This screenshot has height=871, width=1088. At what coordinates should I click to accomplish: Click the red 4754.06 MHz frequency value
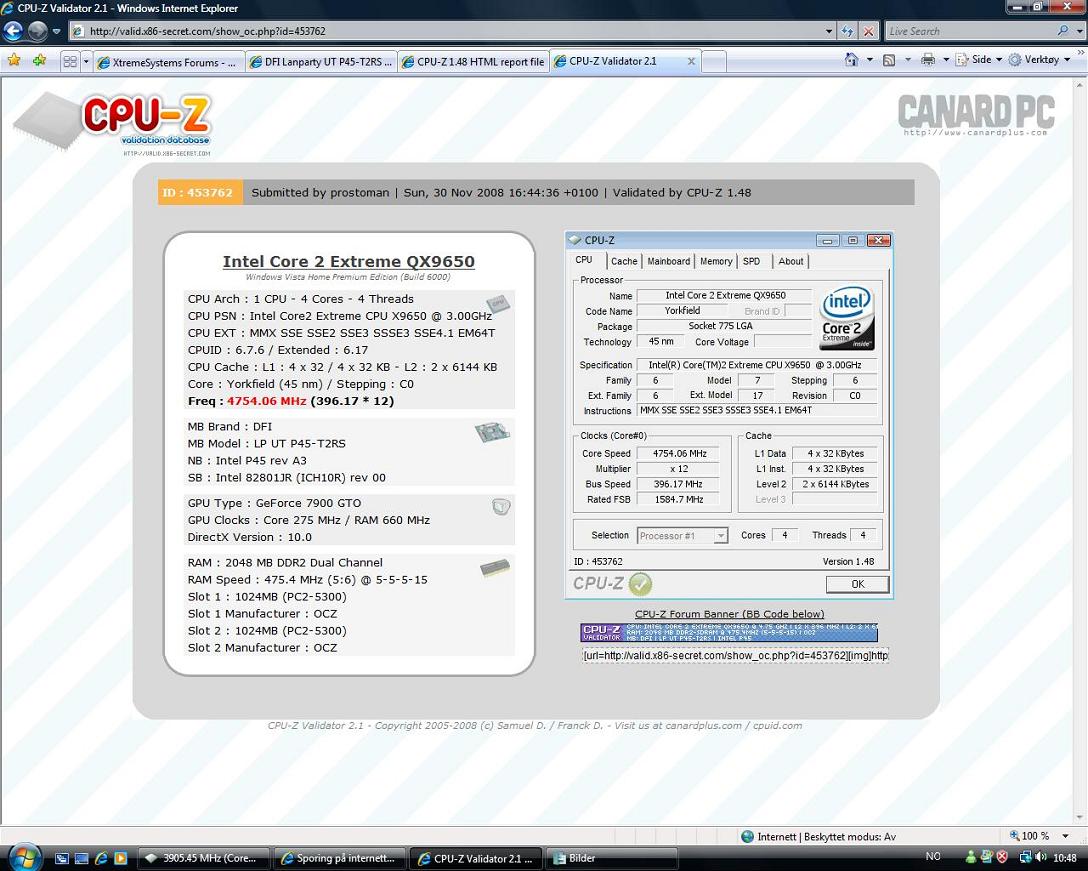pos(266,401)
